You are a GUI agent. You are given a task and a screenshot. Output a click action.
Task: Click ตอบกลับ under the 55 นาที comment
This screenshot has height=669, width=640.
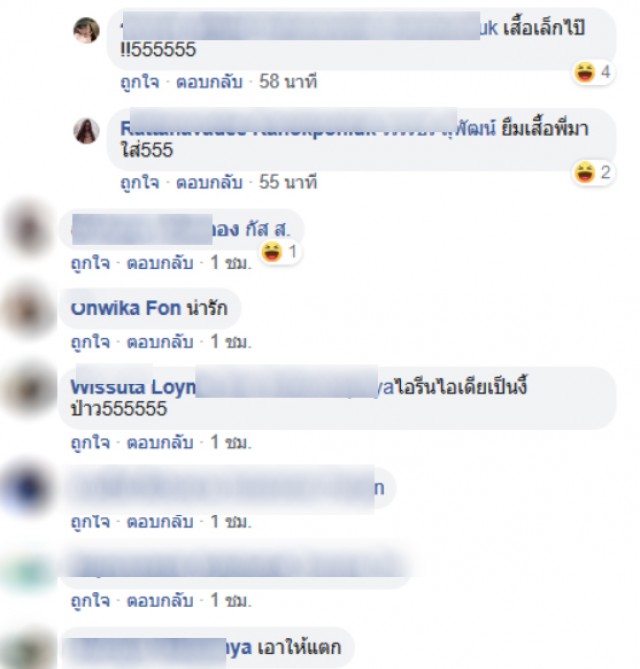point(209,182)
